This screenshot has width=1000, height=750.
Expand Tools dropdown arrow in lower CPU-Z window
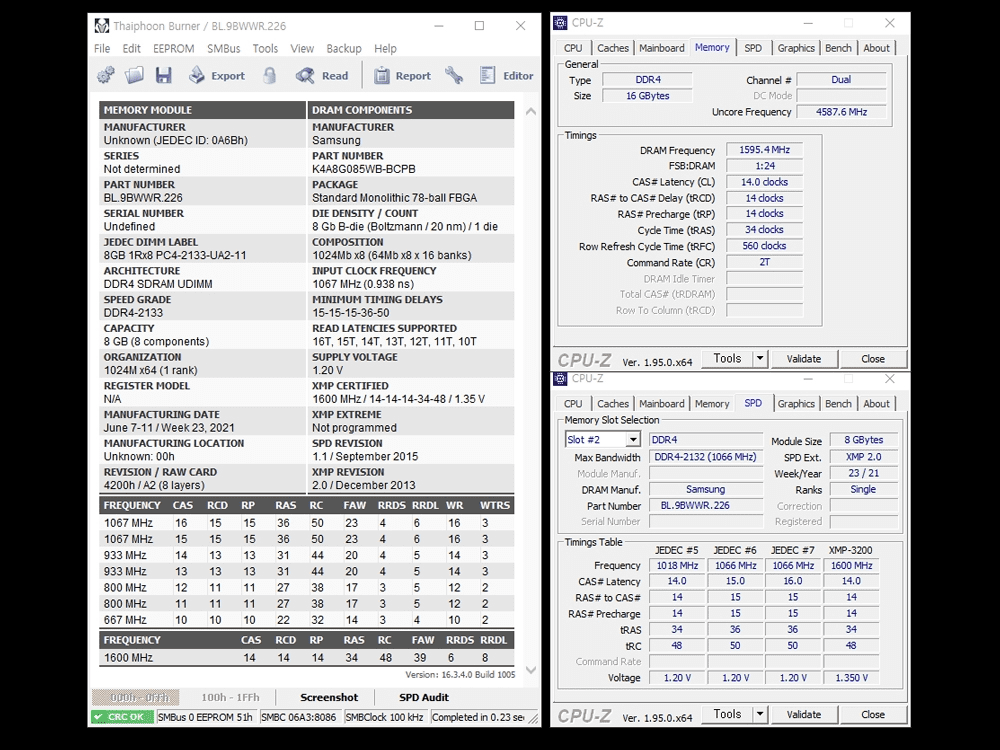pos(760,714)
